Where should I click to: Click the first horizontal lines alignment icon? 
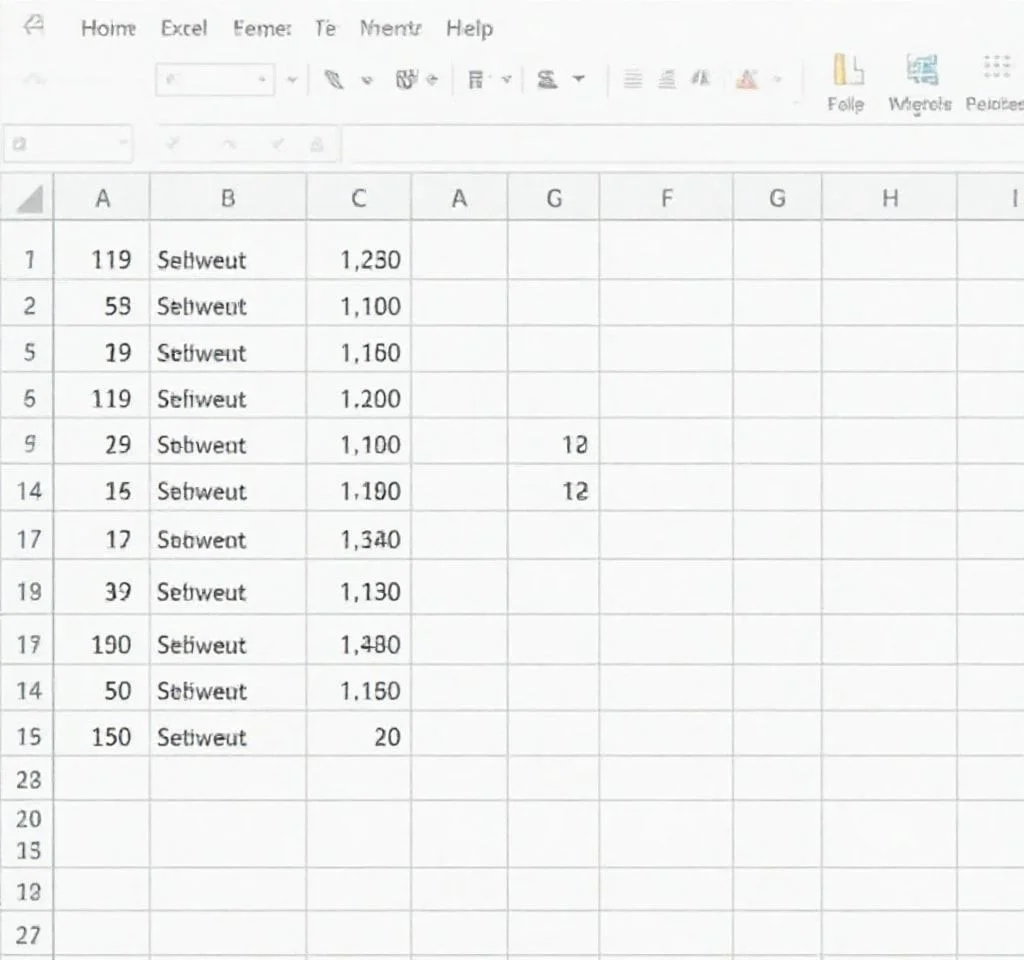pyautogui.click(x=633, y=80)
